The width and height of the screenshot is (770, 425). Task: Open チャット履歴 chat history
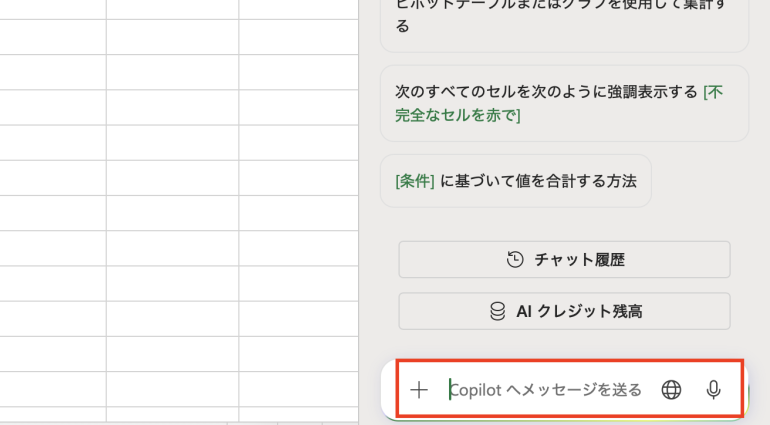564,260
